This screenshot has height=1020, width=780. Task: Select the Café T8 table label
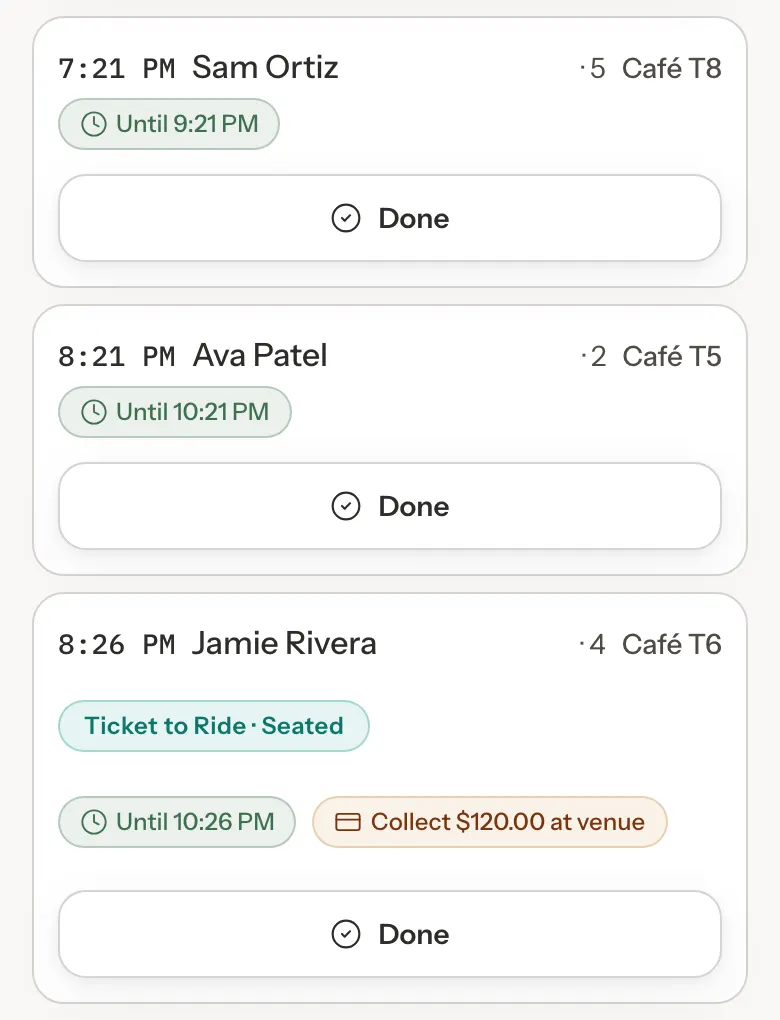tap(672, 68)
